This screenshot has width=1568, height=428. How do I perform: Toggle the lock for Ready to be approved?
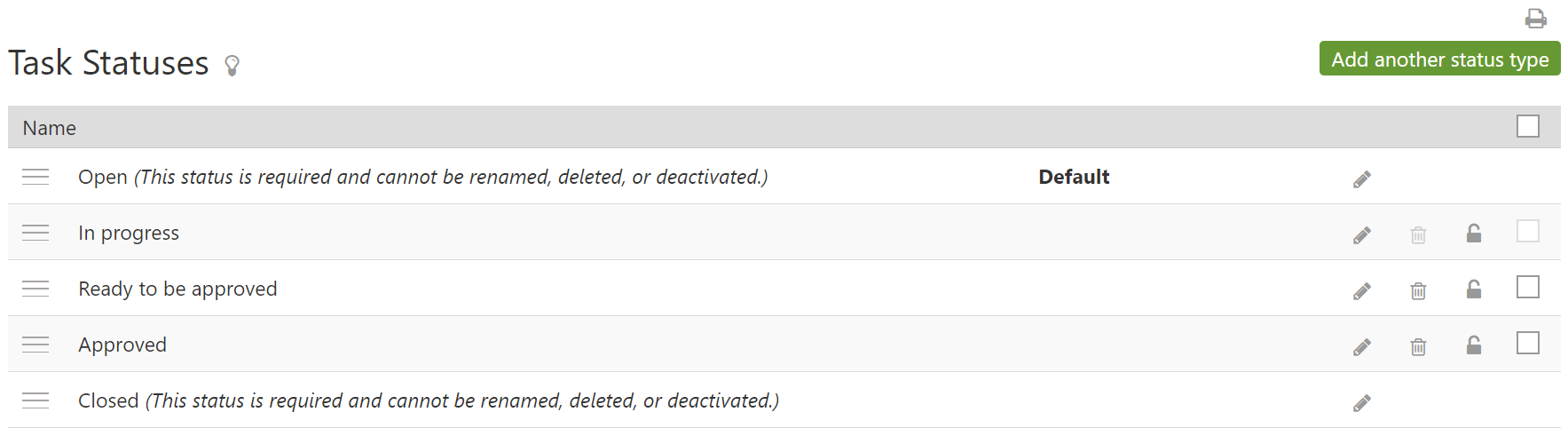1474,289
